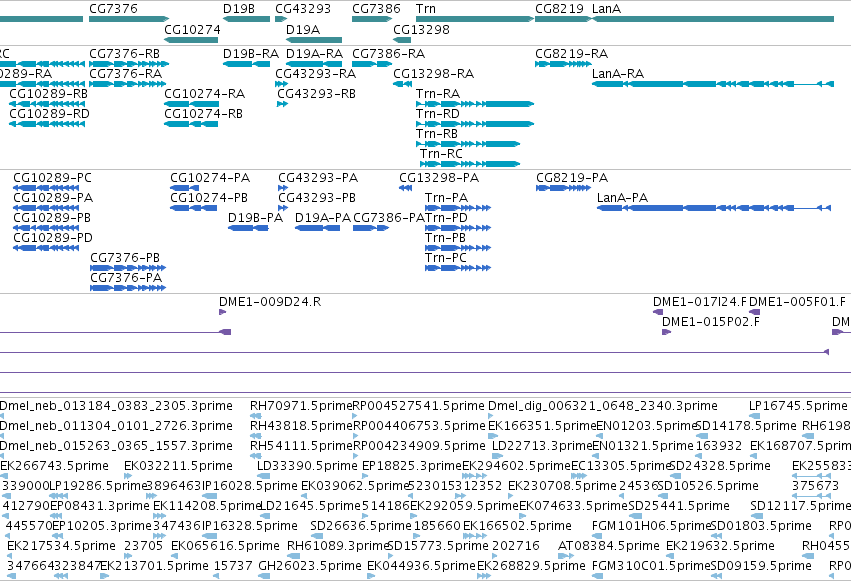851x581 pixels.
Task: Select the CG7376-RB transcript label
Action: point(124,54)
